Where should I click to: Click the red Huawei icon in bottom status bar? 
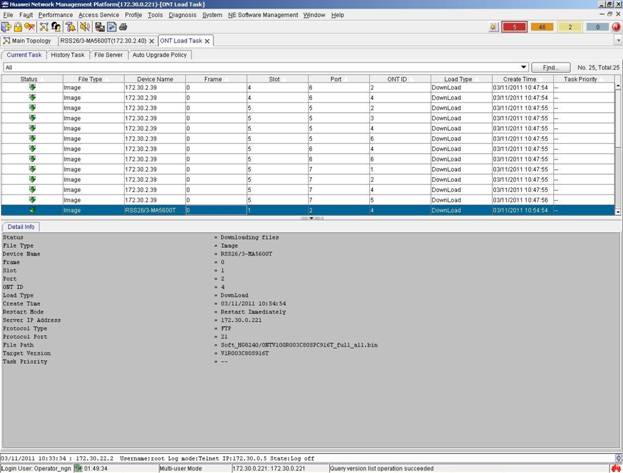[x=616, y=469]
